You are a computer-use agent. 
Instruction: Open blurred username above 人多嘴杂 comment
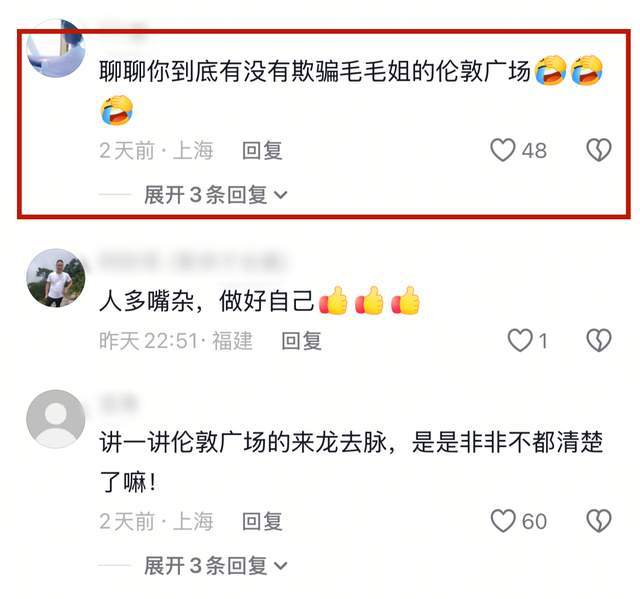[x=192, y=262]
